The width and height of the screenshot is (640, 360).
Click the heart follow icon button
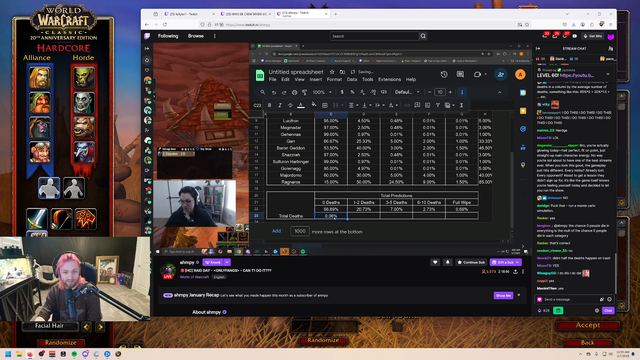point(435,262)
